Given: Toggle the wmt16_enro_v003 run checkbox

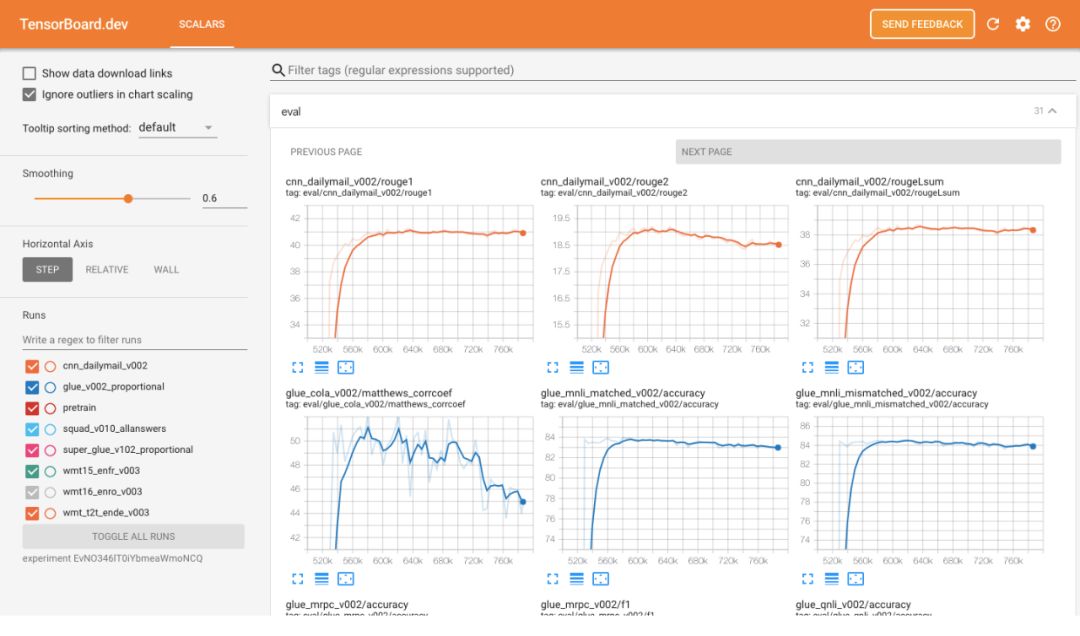Looking at the screenshot, I should coord(32,492).
